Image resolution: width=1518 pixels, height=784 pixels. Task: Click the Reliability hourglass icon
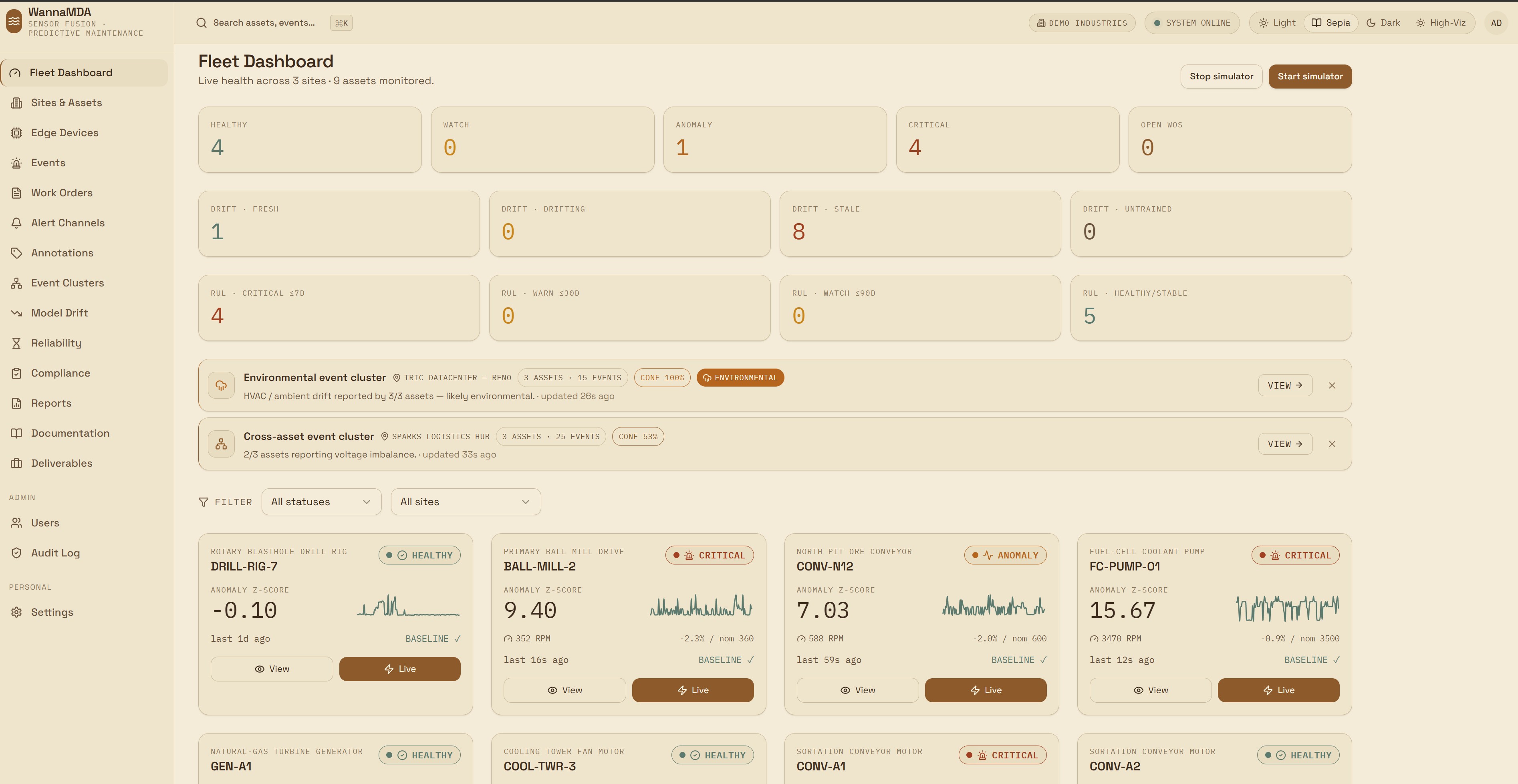pos(16,343)
